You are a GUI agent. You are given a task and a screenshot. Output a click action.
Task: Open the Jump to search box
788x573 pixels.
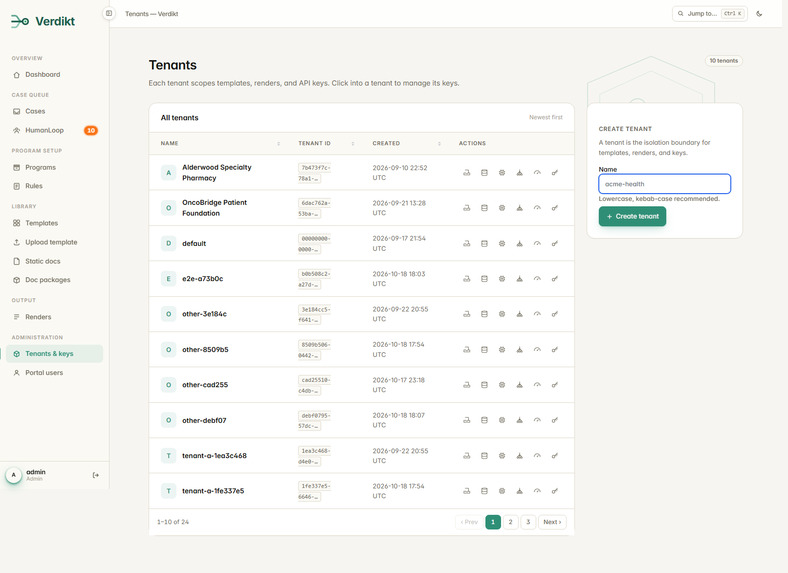(710, 14)
